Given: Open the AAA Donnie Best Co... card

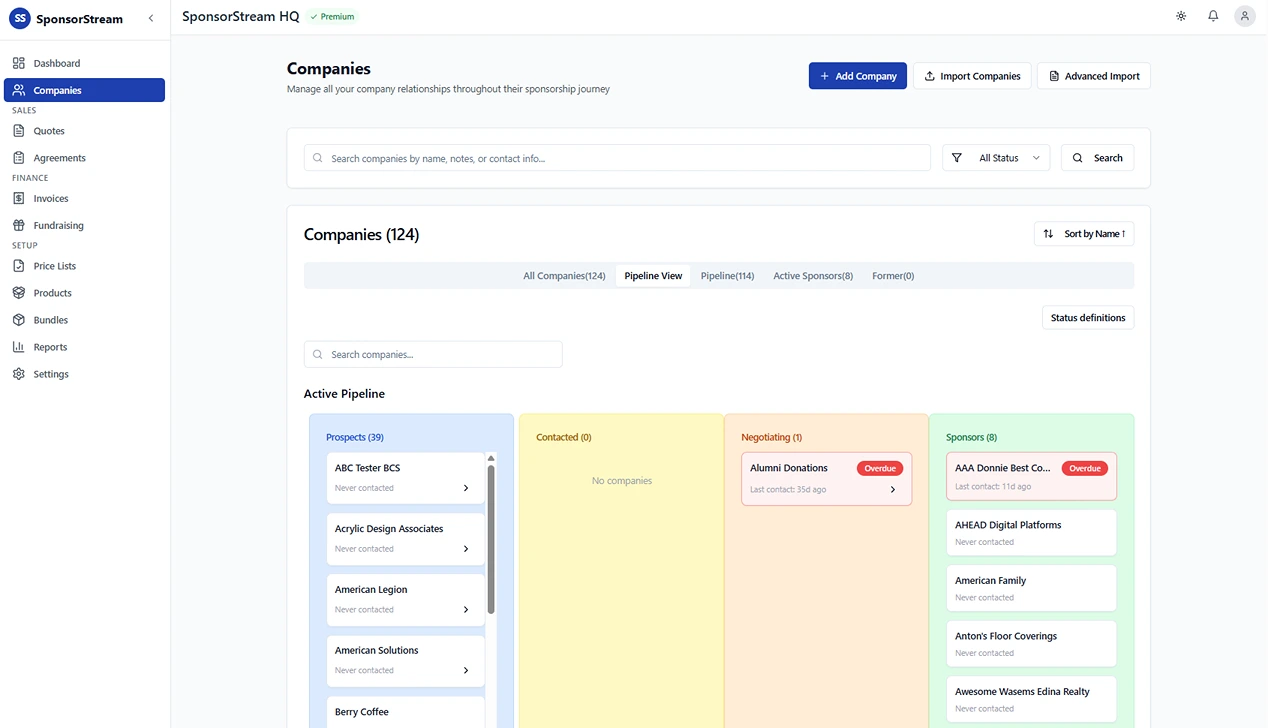Looking at the screenshot, I should 1031,476.
